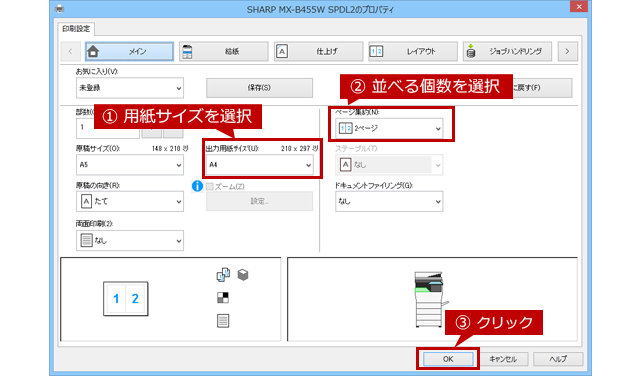640x376 pixels.
Task: Click the black-and-white checker icon in preview
Action: 223,298
